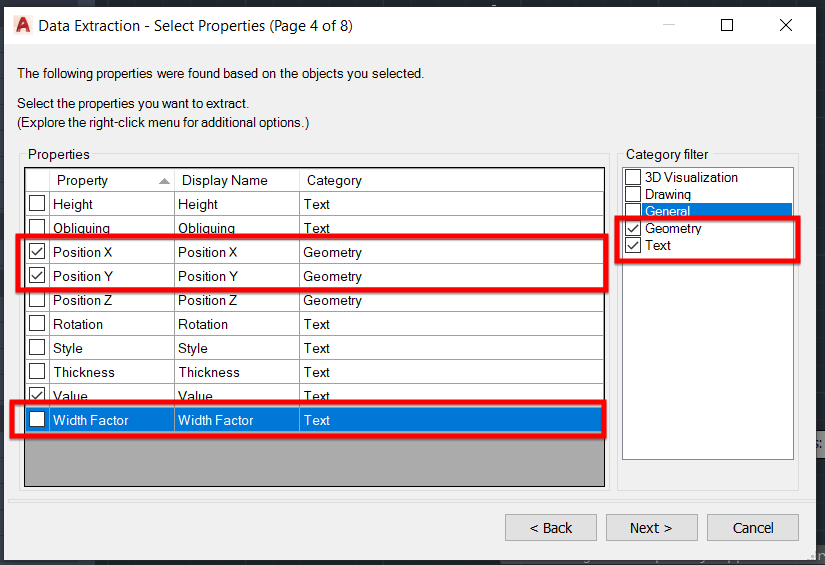Select the Geometry label in Category filter
825x565 pixels.
(x=673, y=228)
